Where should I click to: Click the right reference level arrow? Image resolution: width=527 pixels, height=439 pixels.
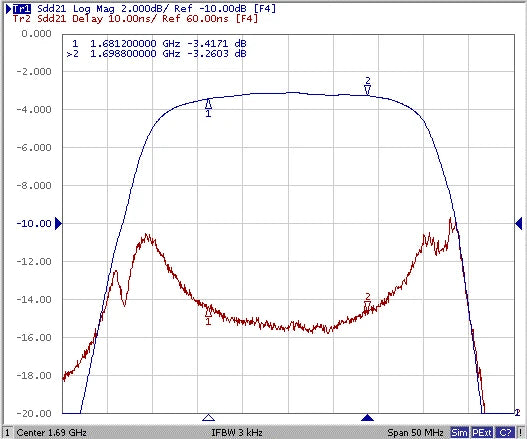(519, 223)
